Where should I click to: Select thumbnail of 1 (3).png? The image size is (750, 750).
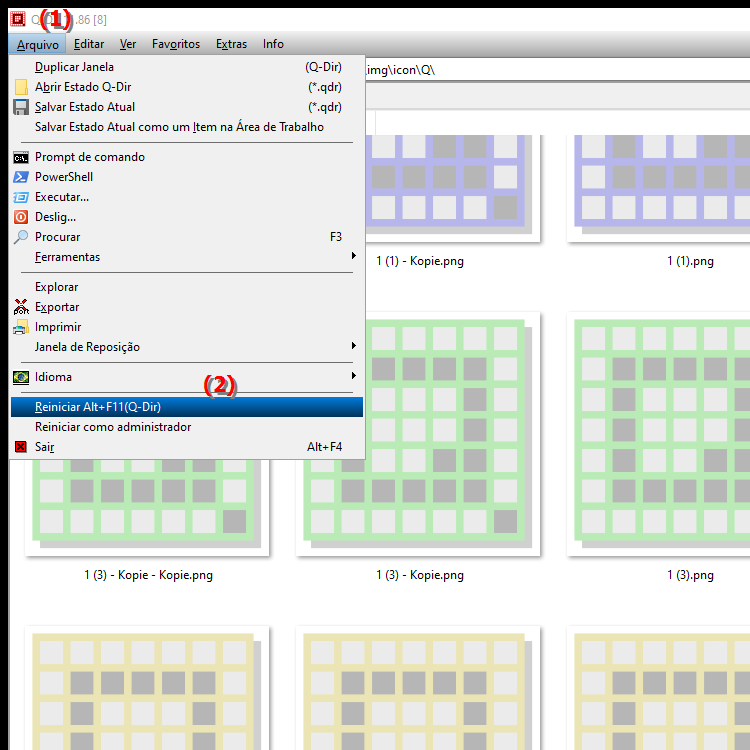tap(658, 434)
